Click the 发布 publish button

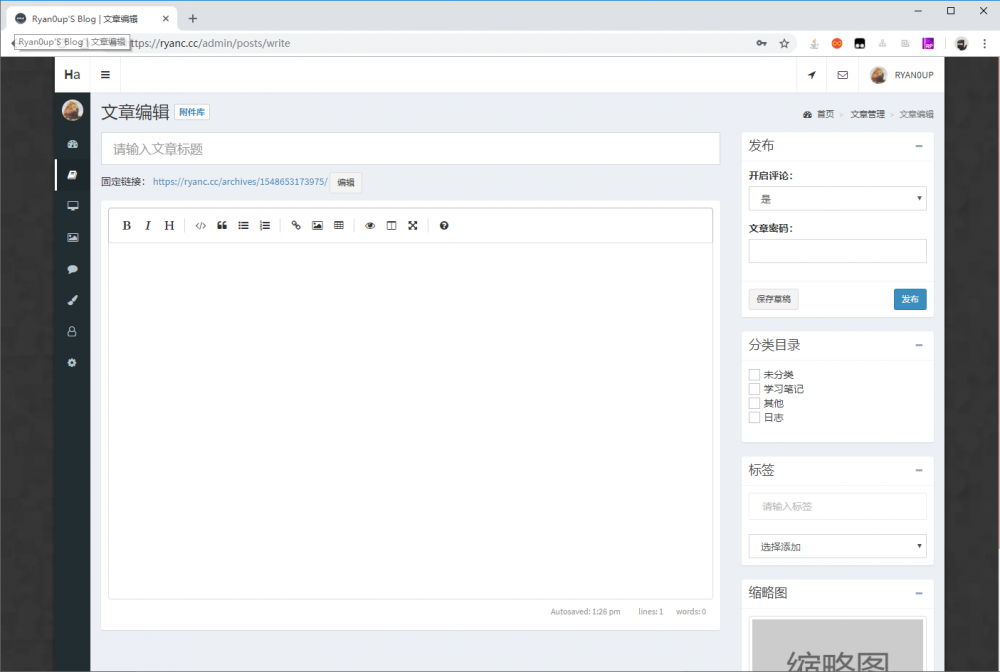click(909, 298)
